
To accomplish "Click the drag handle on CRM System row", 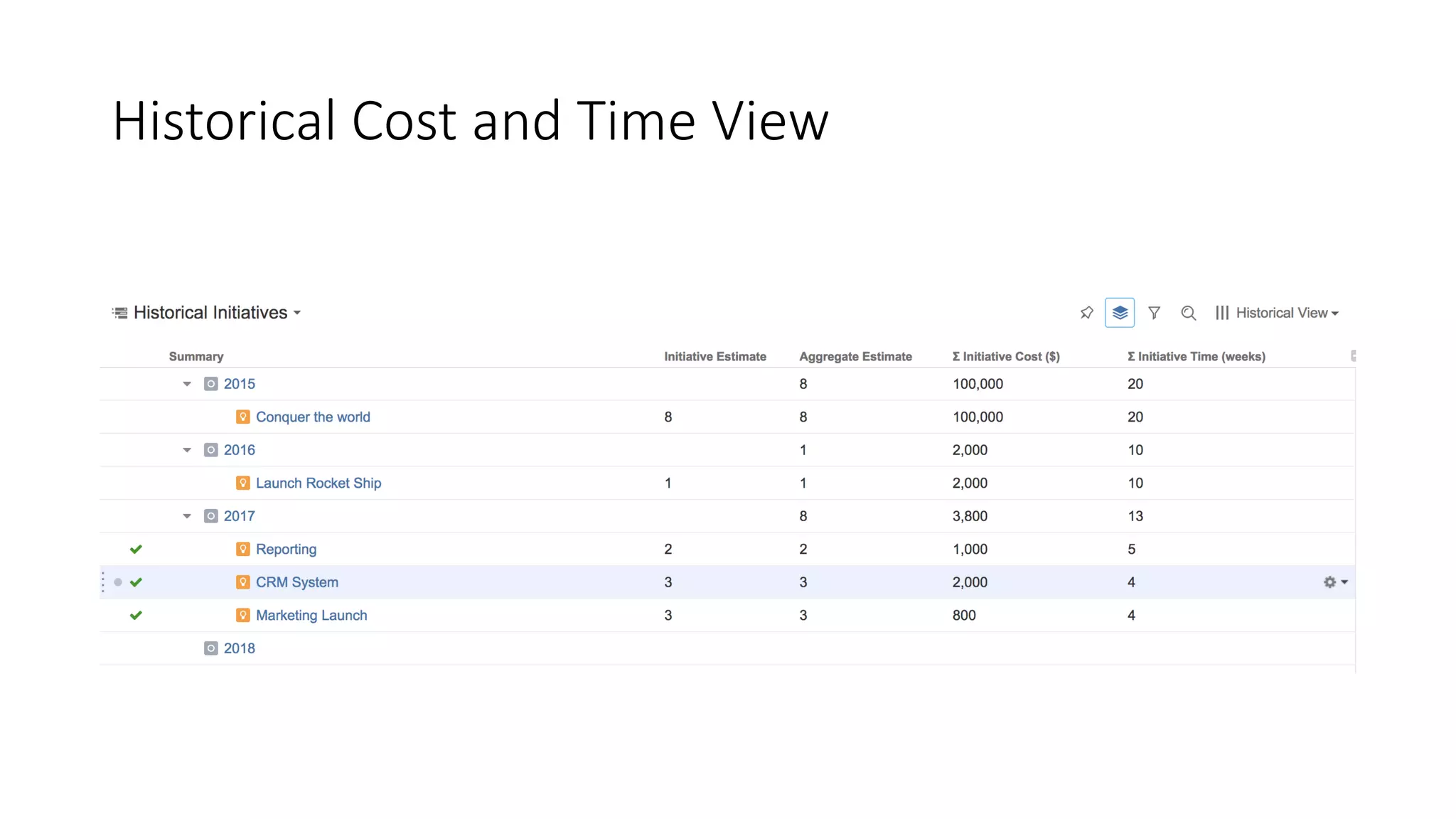I will coord(103,582).
